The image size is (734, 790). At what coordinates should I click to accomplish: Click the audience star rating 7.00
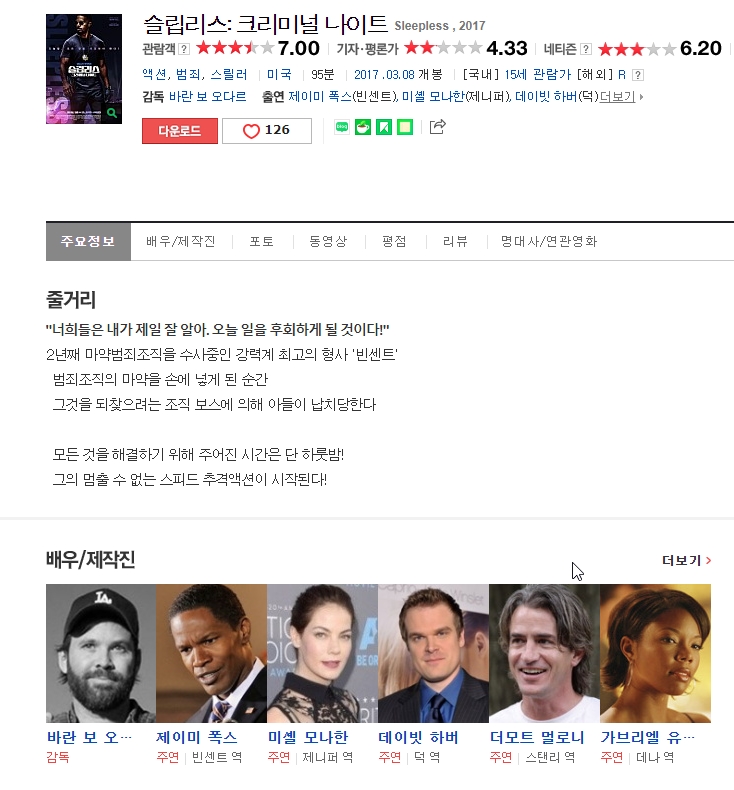click(257, 48)
